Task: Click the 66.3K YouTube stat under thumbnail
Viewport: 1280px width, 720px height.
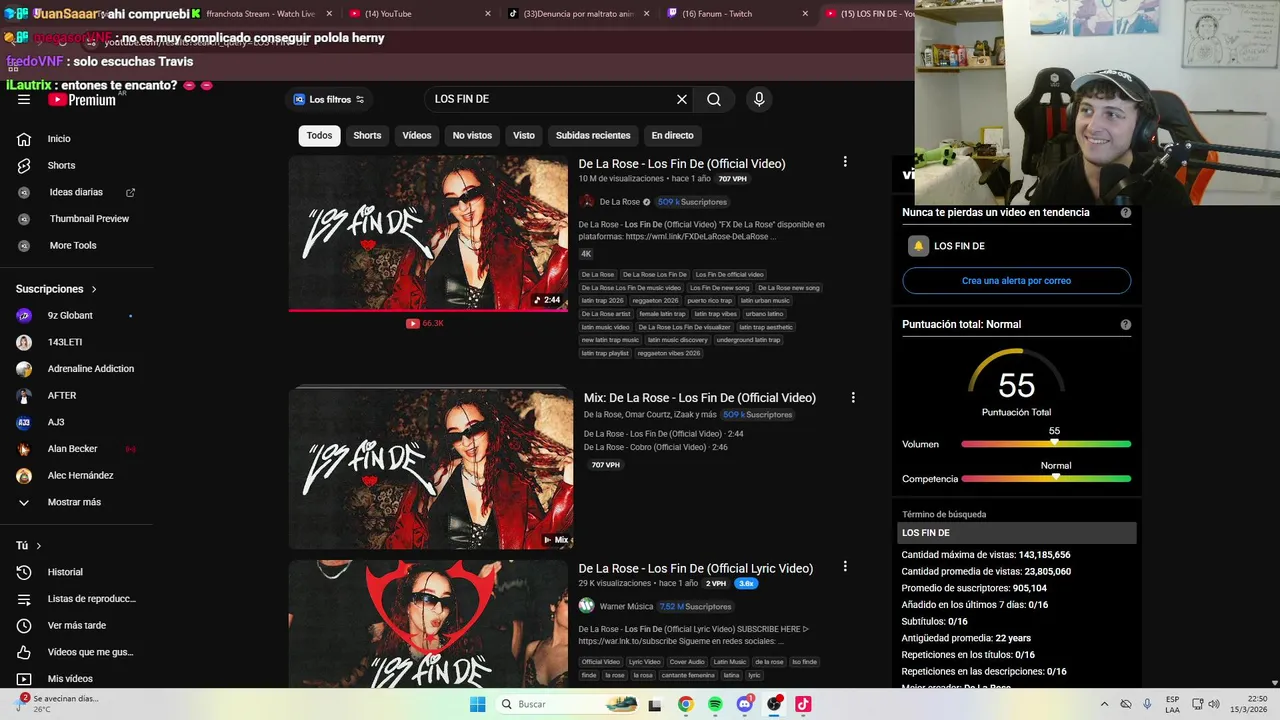Action: tap(425, 323)
